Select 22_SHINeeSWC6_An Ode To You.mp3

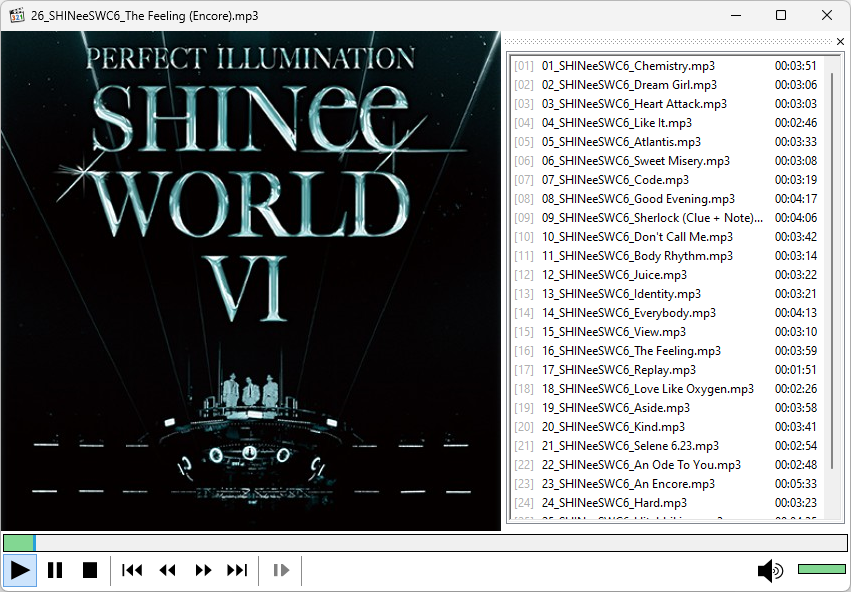click(x=667, y=464)
